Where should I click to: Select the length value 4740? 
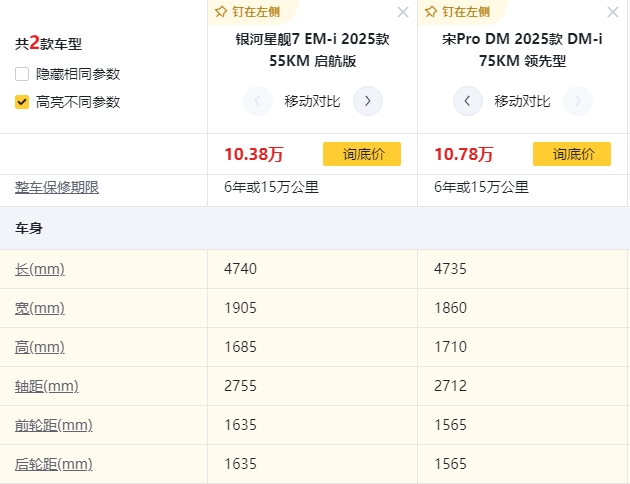click(240, 269)
